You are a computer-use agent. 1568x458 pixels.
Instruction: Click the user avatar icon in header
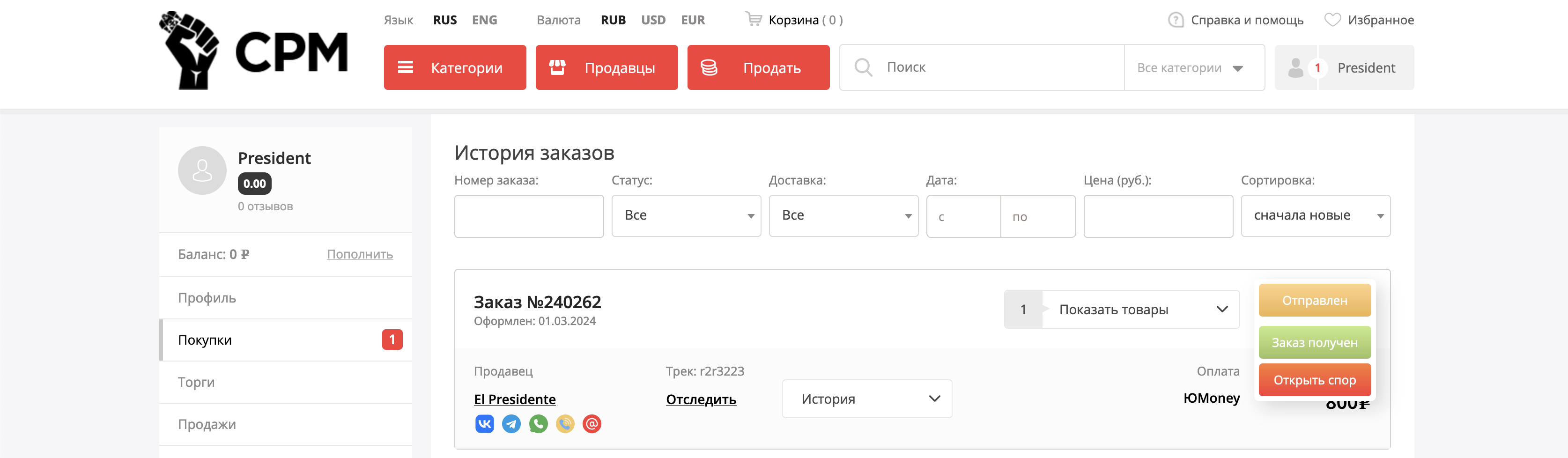(x=1296, y=67)
